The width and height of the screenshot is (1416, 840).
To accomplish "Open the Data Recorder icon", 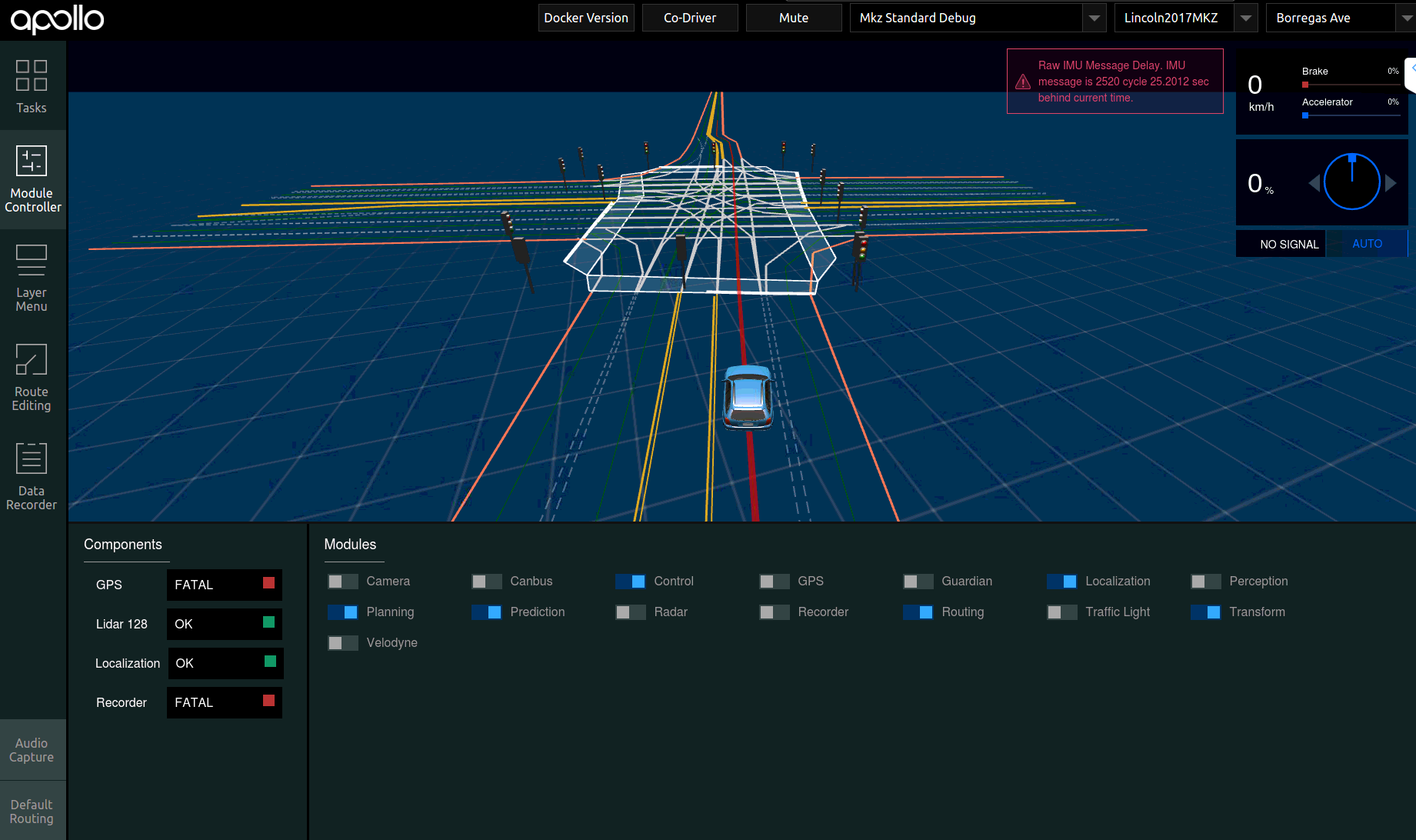I will (x=32, y=458).
